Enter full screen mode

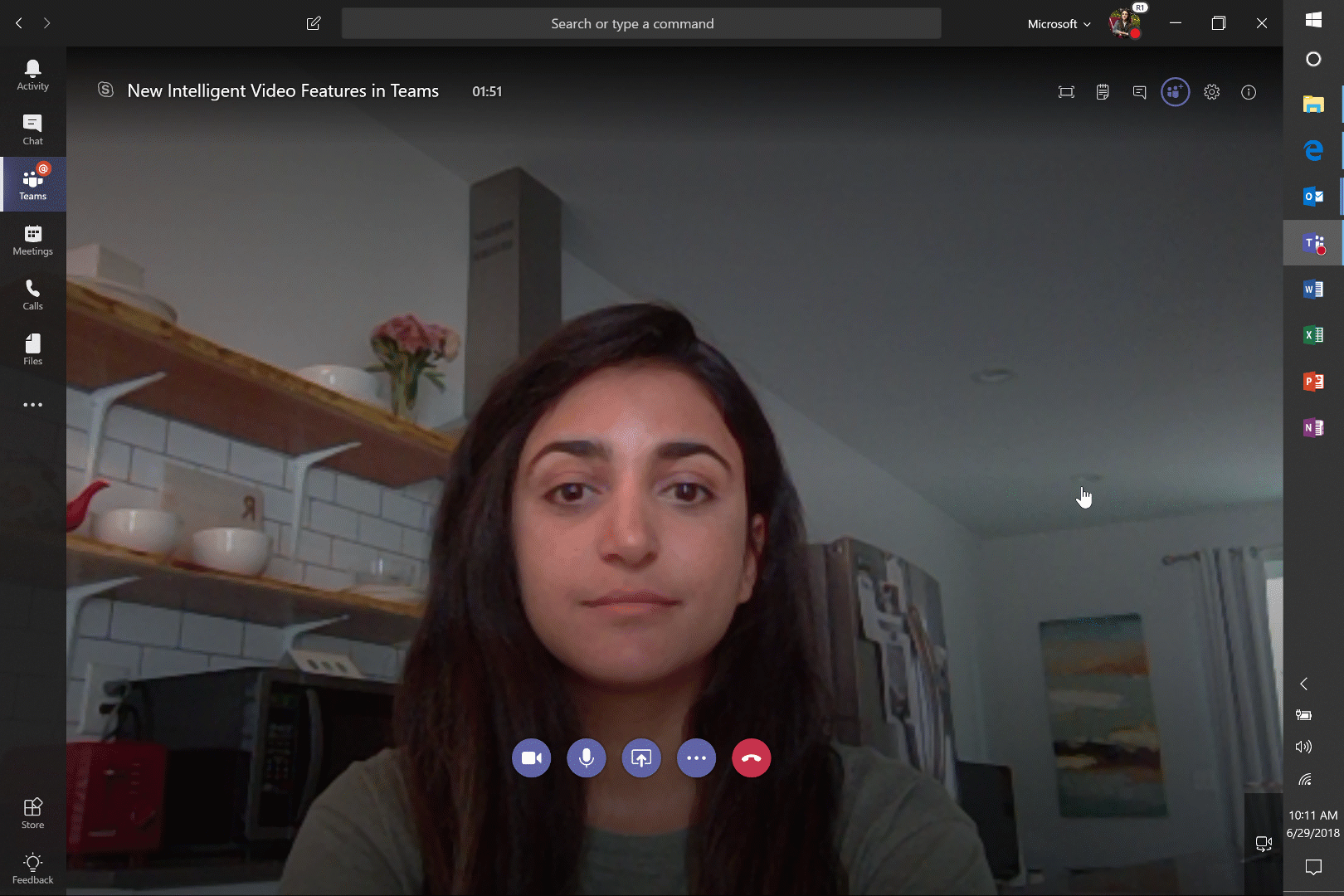coord(1066,92)
